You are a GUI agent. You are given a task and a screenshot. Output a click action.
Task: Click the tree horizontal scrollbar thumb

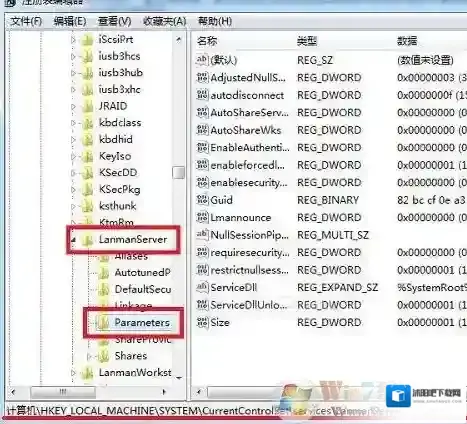pyautogui.click(x=63, y=392)
